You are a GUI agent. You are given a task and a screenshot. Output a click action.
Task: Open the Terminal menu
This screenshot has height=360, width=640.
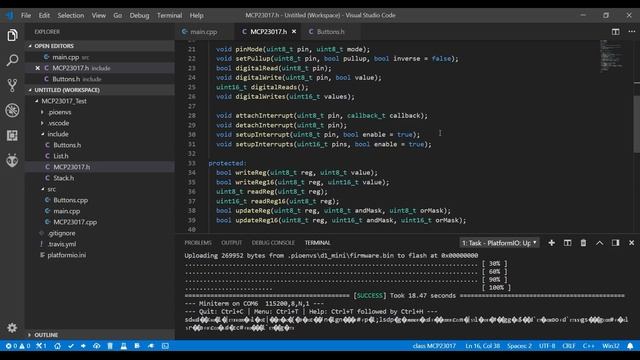pos(169,16)
